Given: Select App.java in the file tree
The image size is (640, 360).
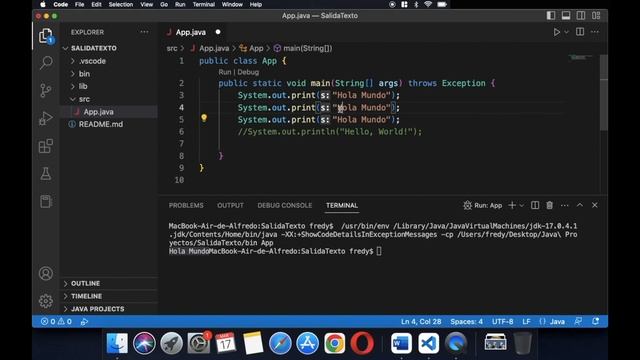Looking at the screenshot, I should pyautogui.click(x=109, y=111).
